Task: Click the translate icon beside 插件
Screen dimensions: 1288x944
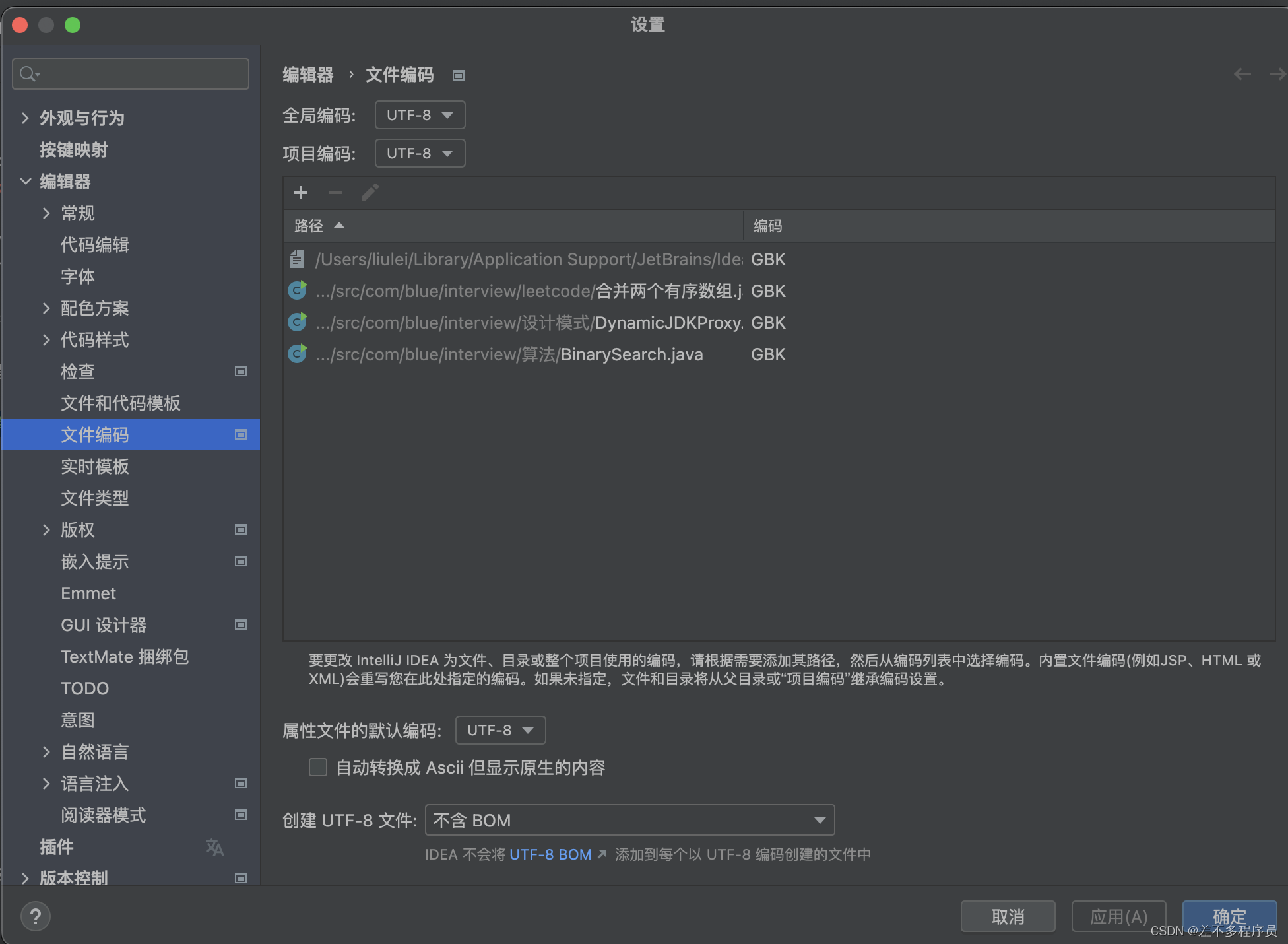Action: (214, 847)
